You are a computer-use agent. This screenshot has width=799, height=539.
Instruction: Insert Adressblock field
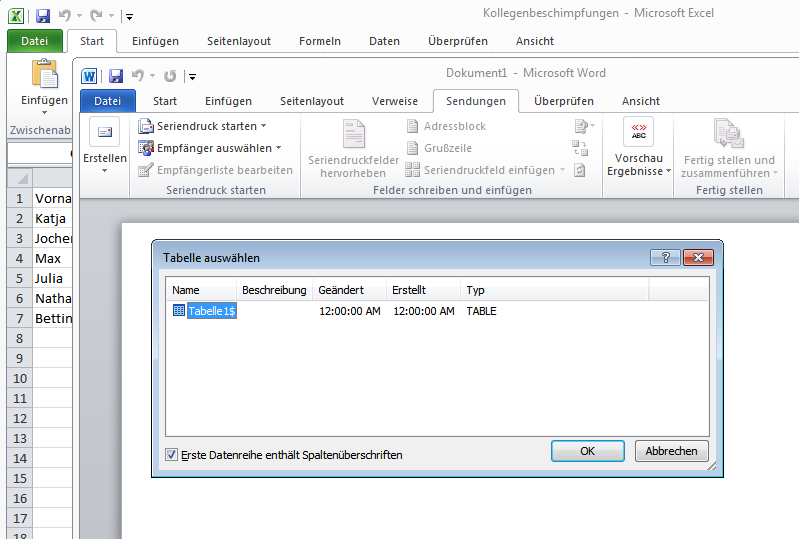pos(446,126)
